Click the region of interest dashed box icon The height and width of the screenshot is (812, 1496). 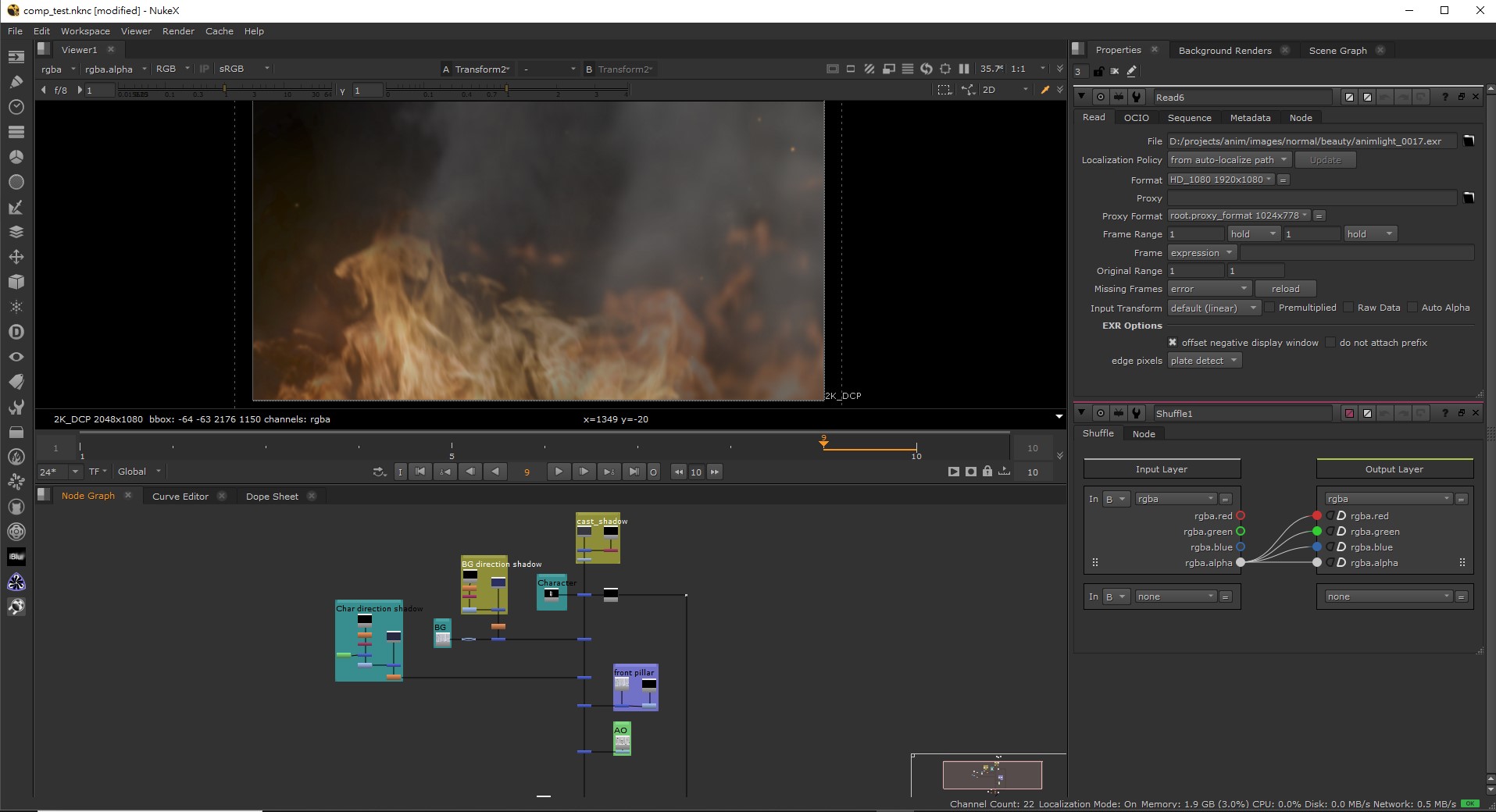tap(944, 90)
